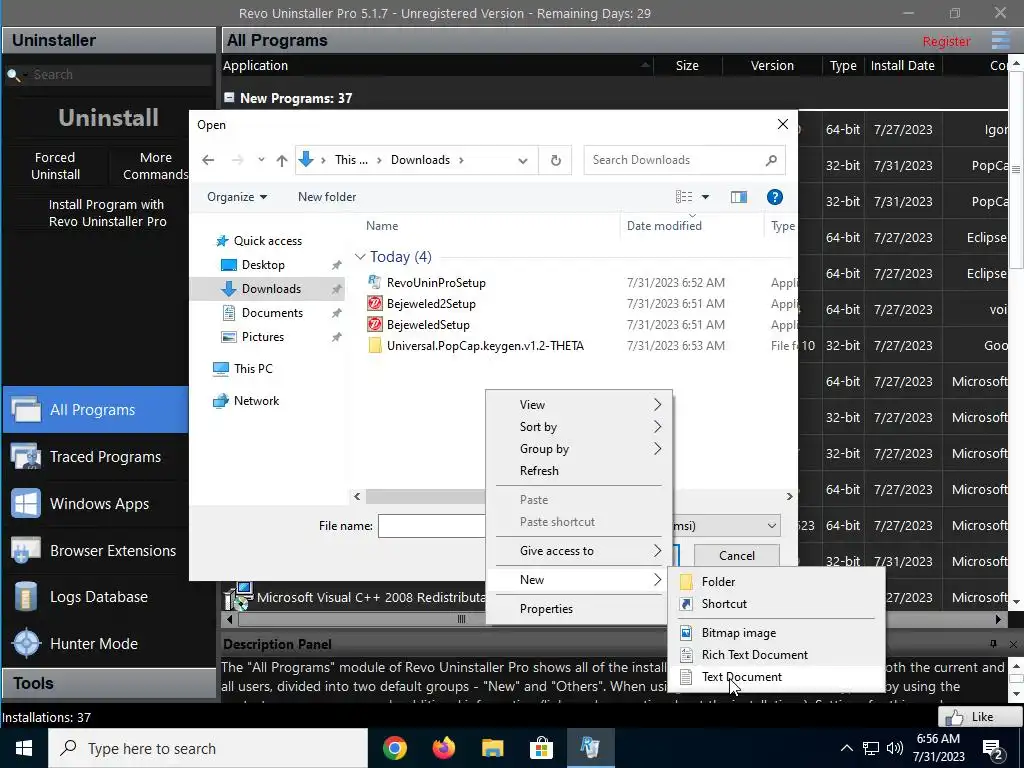Select the Universal.PopCap.keygen folder
Image resolution: width=1024 pixels, height=768 pixels.
click(x=485, y=345)
